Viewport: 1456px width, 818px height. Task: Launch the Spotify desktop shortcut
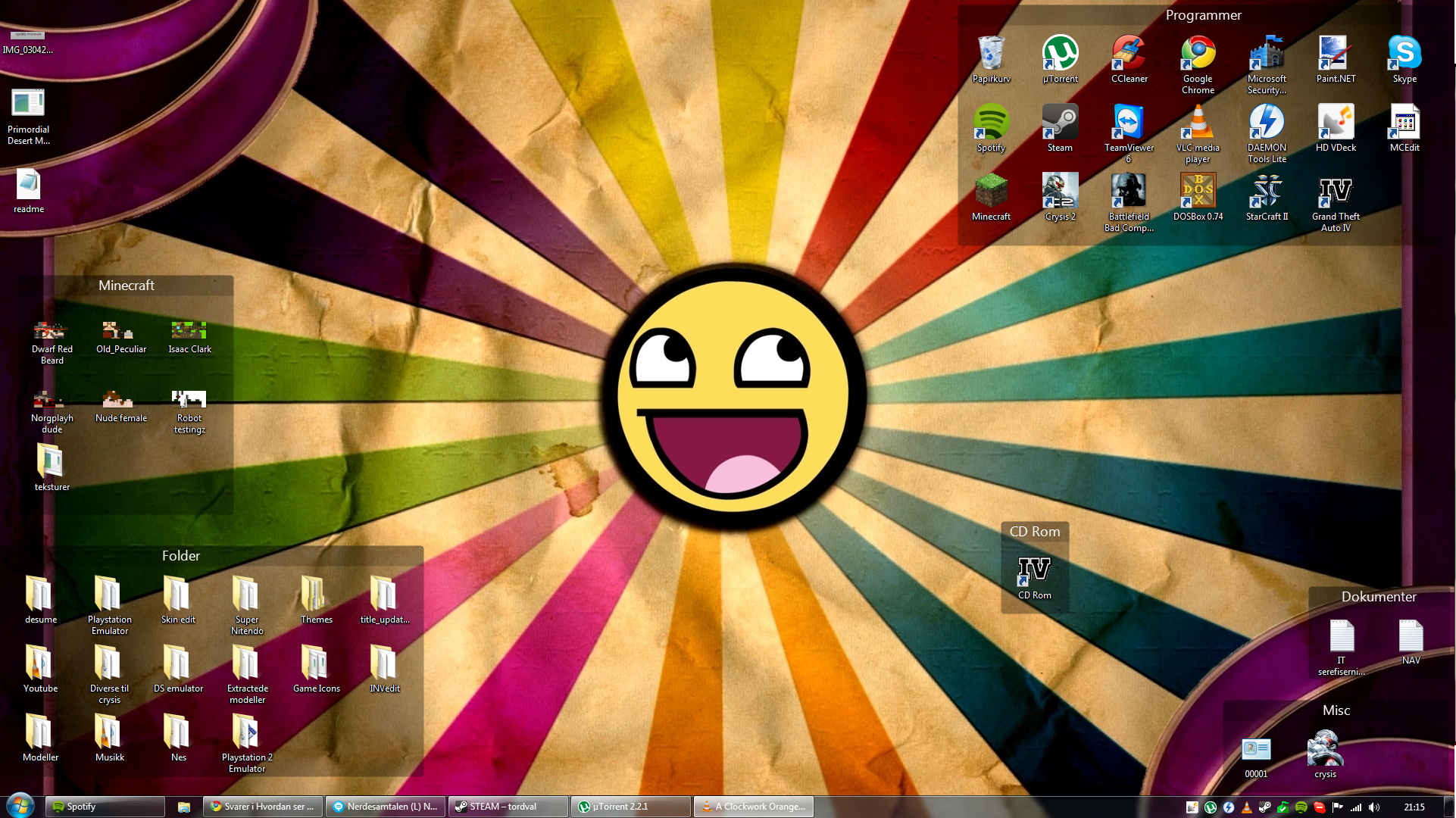(991, 128)
